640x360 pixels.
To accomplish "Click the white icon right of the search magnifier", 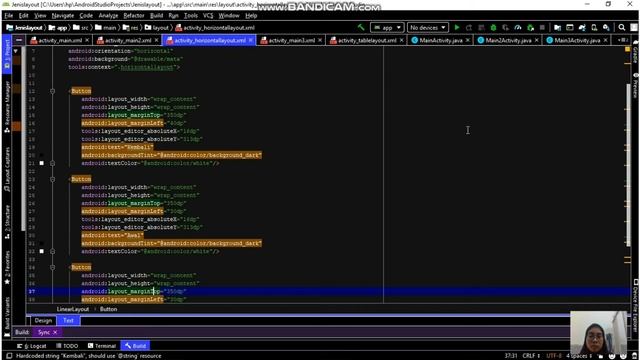I will pyautogui.click(x=634, y=27).
